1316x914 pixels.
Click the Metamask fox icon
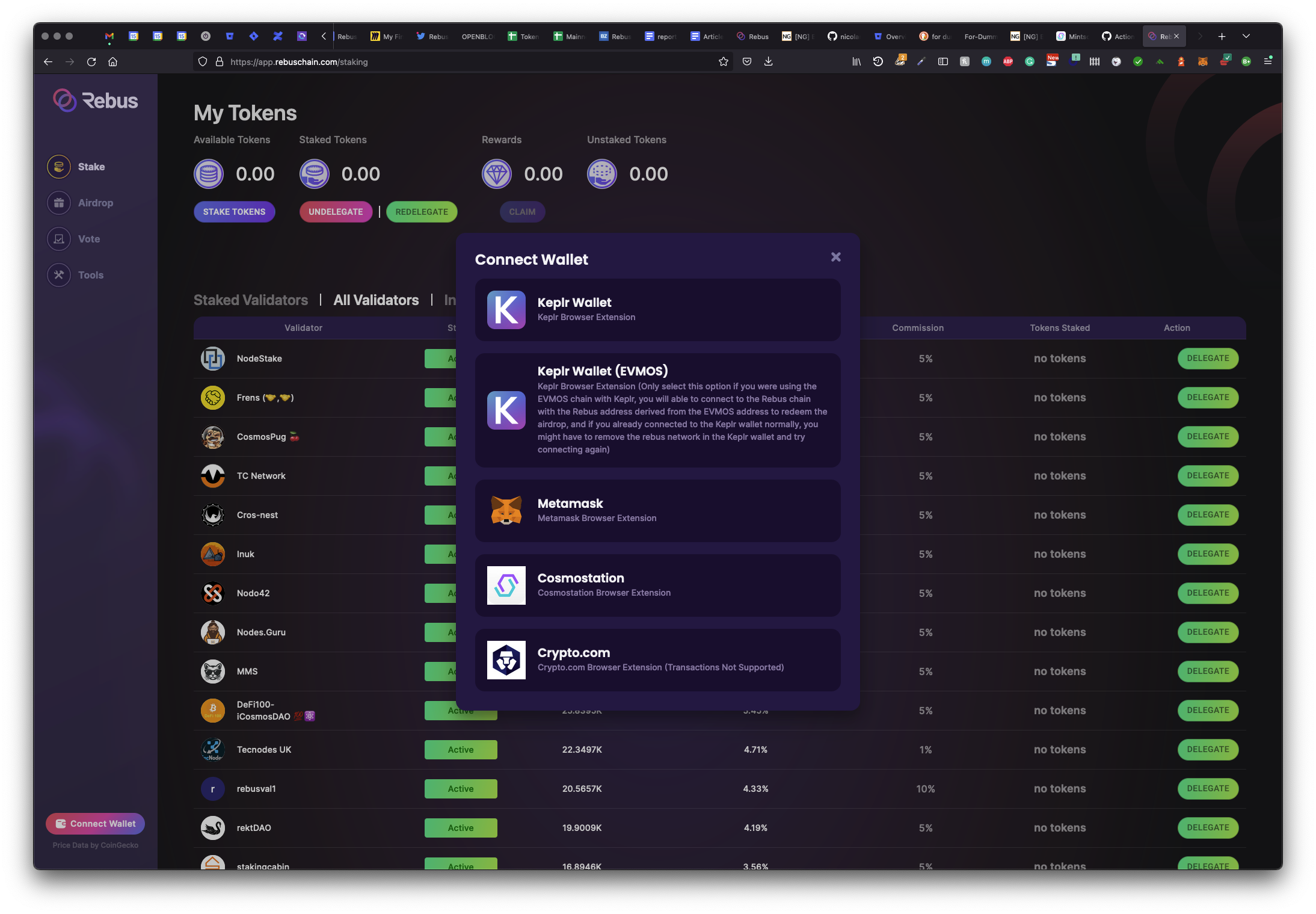point(506,511)
